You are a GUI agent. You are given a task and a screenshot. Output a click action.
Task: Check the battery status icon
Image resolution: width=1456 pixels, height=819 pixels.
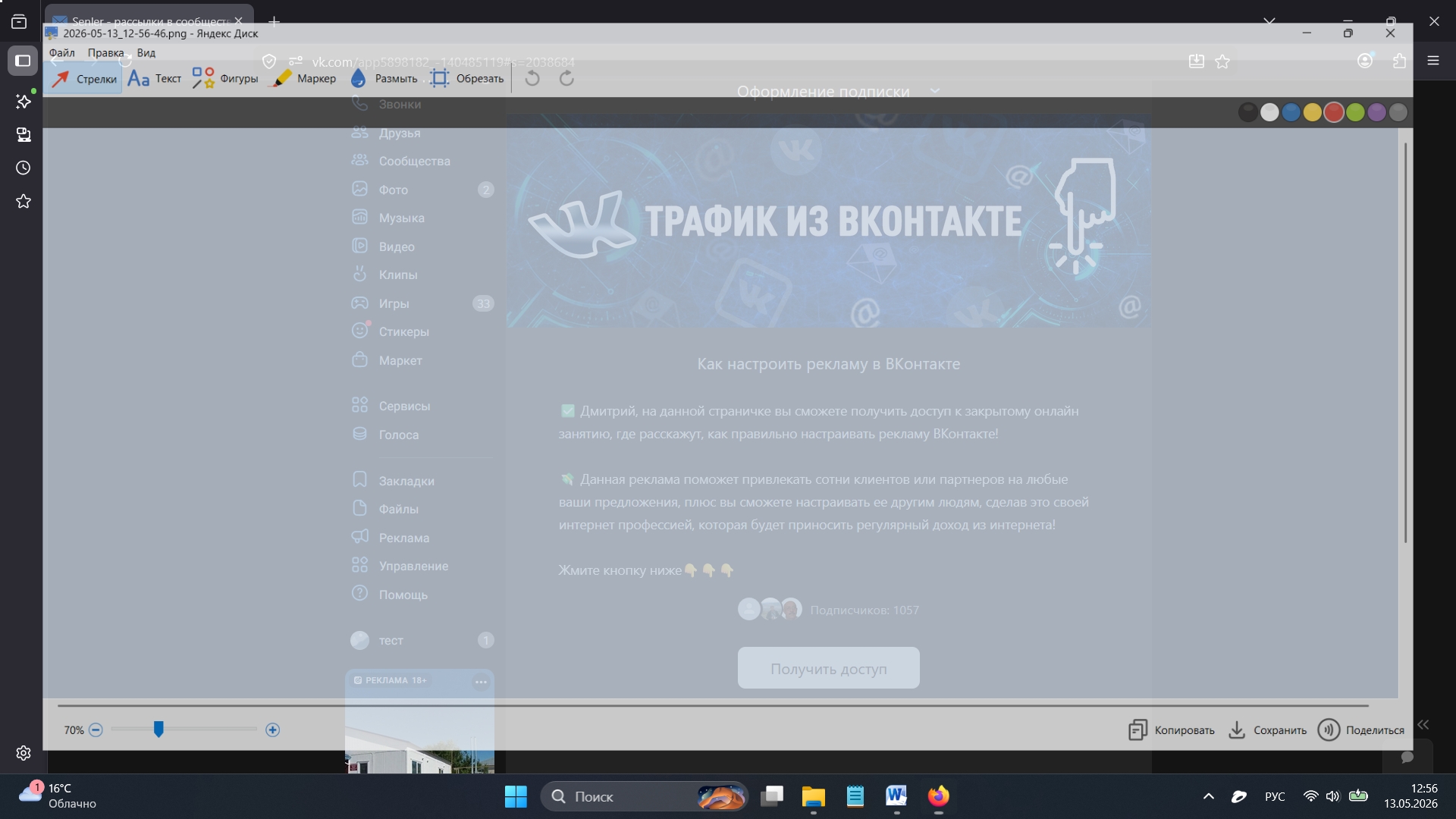point(1358,796)
